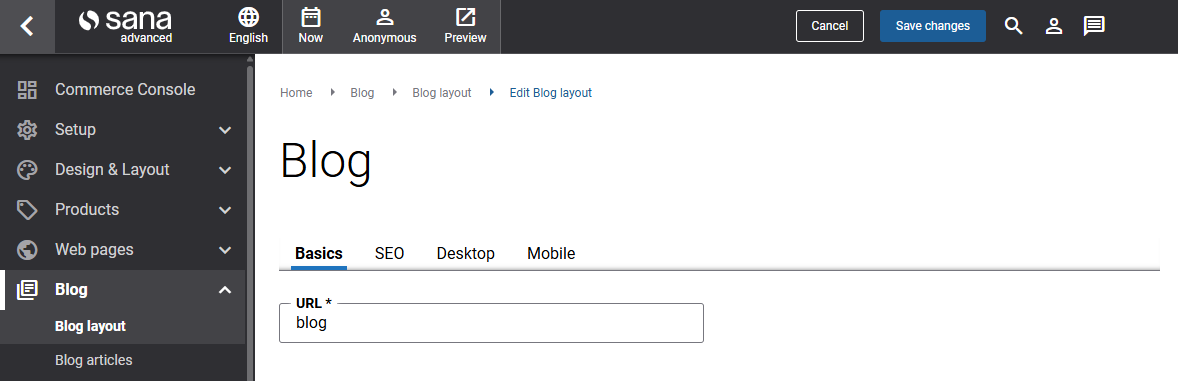This screenshot has width=1178, height=381.
Task: Expand the Design & Layout chevron
Action: click(225, 170)
